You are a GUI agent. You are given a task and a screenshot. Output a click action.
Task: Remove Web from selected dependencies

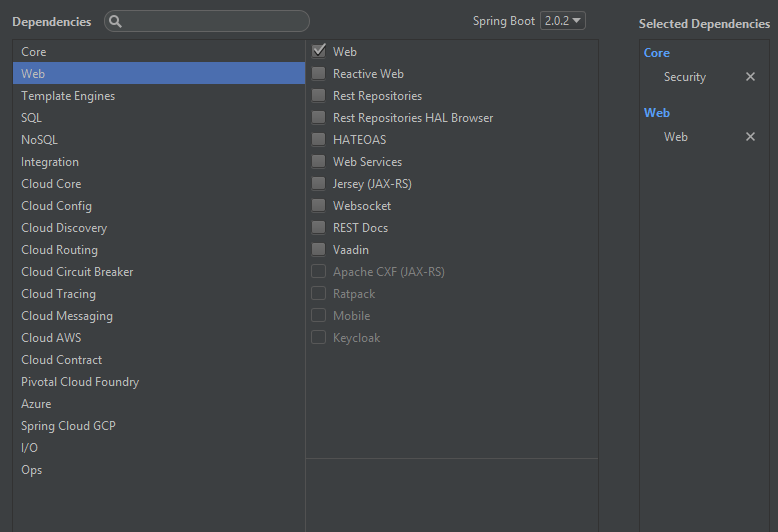coord(750,137)
